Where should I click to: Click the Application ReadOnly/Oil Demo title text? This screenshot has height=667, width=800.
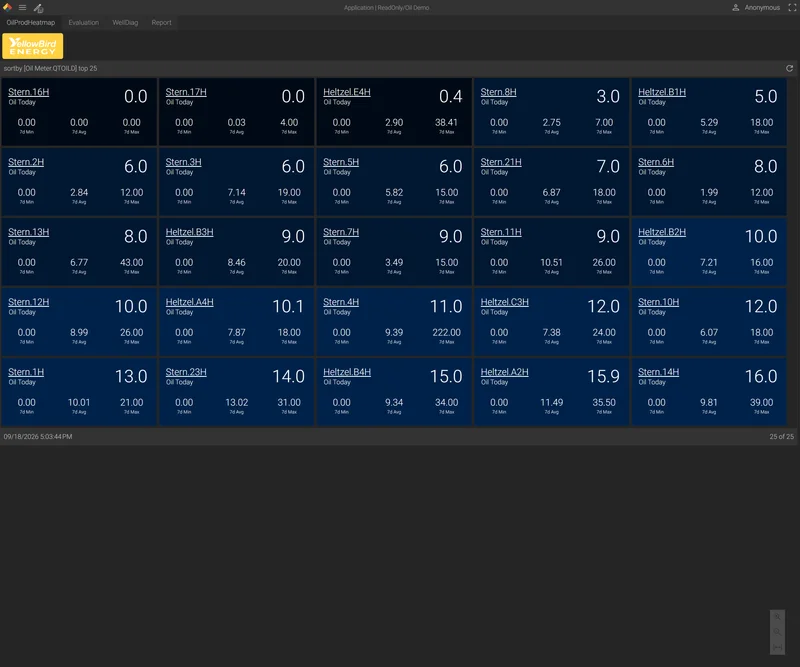(386, 8)
